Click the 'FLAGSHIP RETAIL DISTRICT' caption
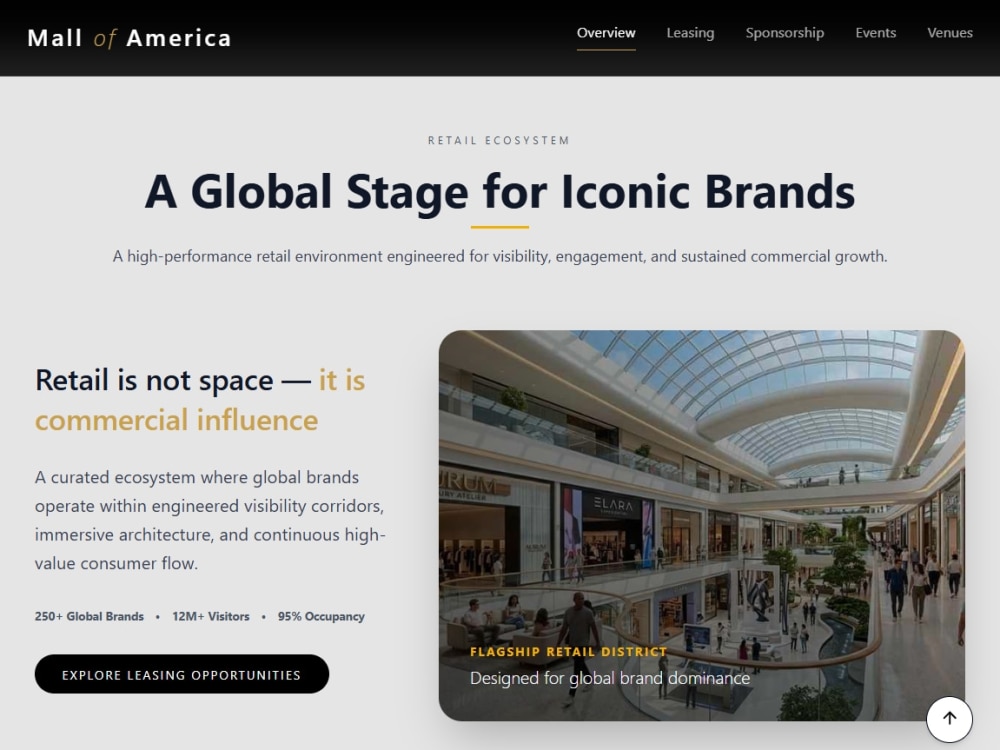Screen dimensions: 1000x750 [x=568, y=652]
